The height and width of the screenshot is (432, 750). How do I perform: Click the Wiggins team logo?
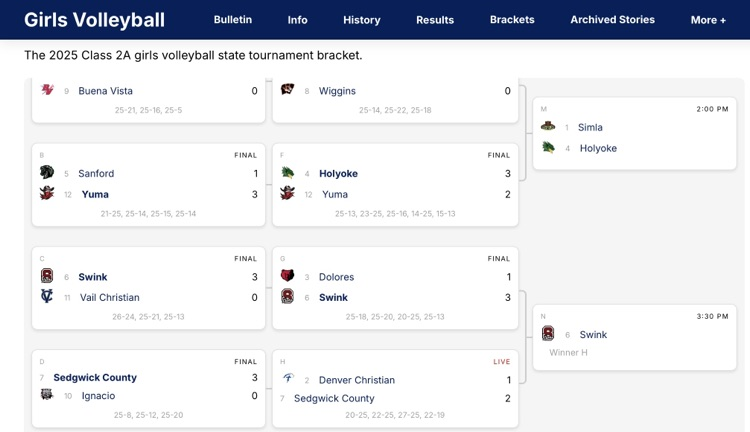287,91
